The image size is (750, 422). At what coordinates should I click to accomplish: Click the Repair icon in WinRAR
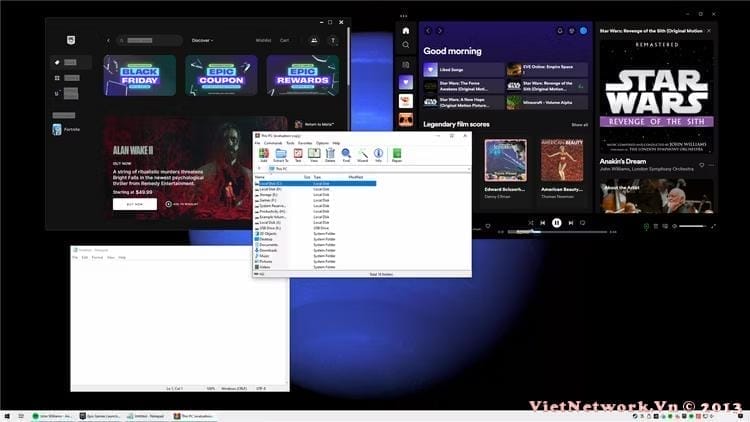coord(397,155)
